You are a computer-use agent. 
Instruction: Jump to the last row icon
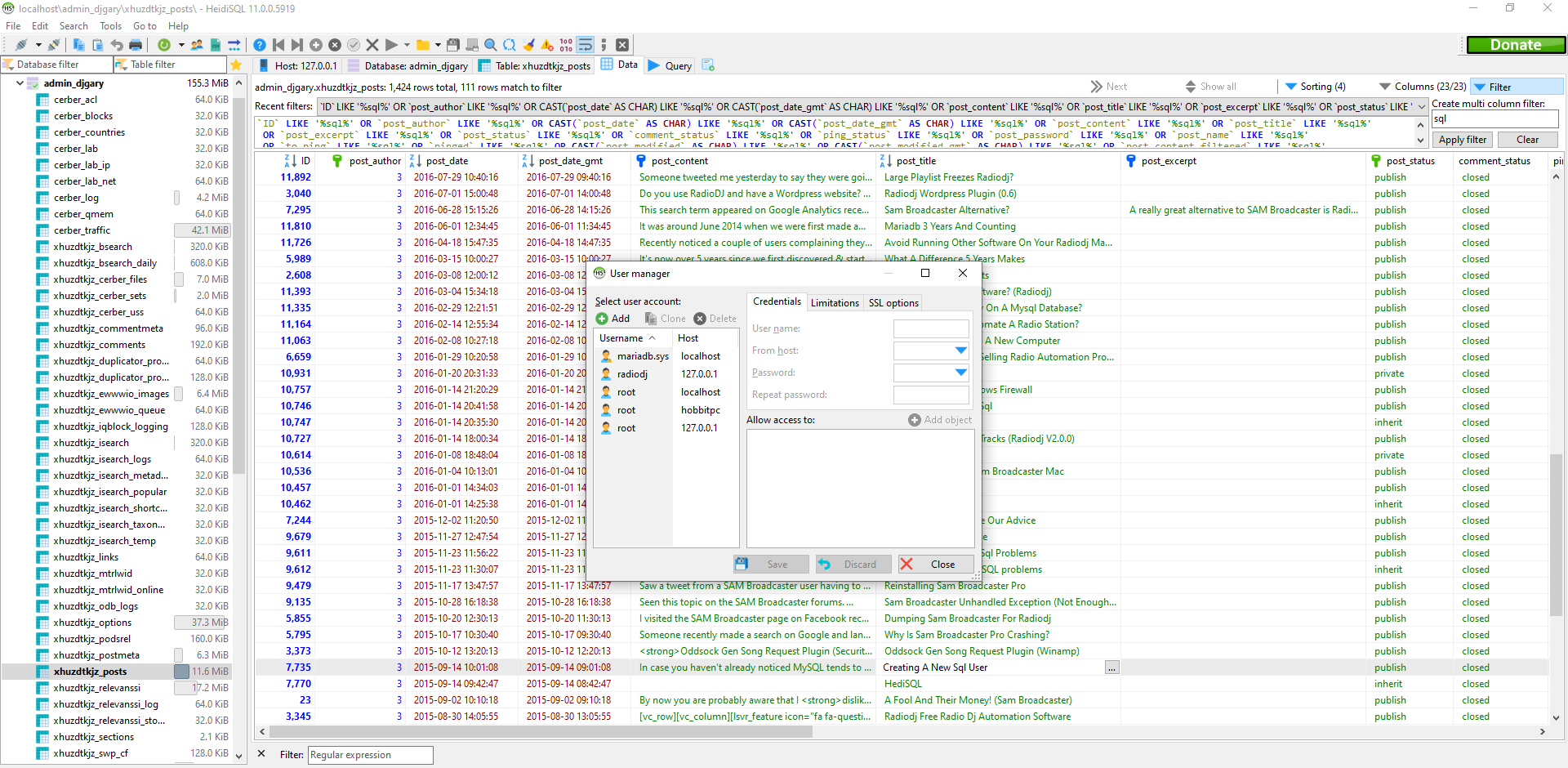coord(297,45)
